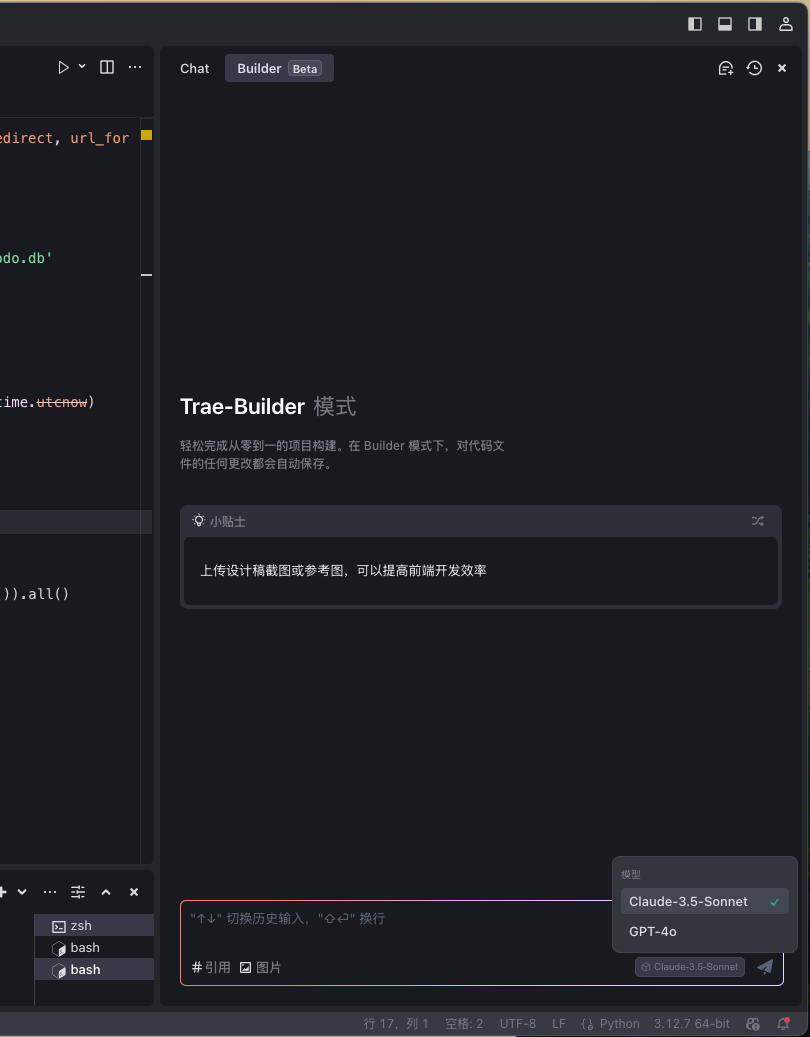810x1037 pixels.
Task: Send the message with paper plane icon
Action: (x=765, y=967)
